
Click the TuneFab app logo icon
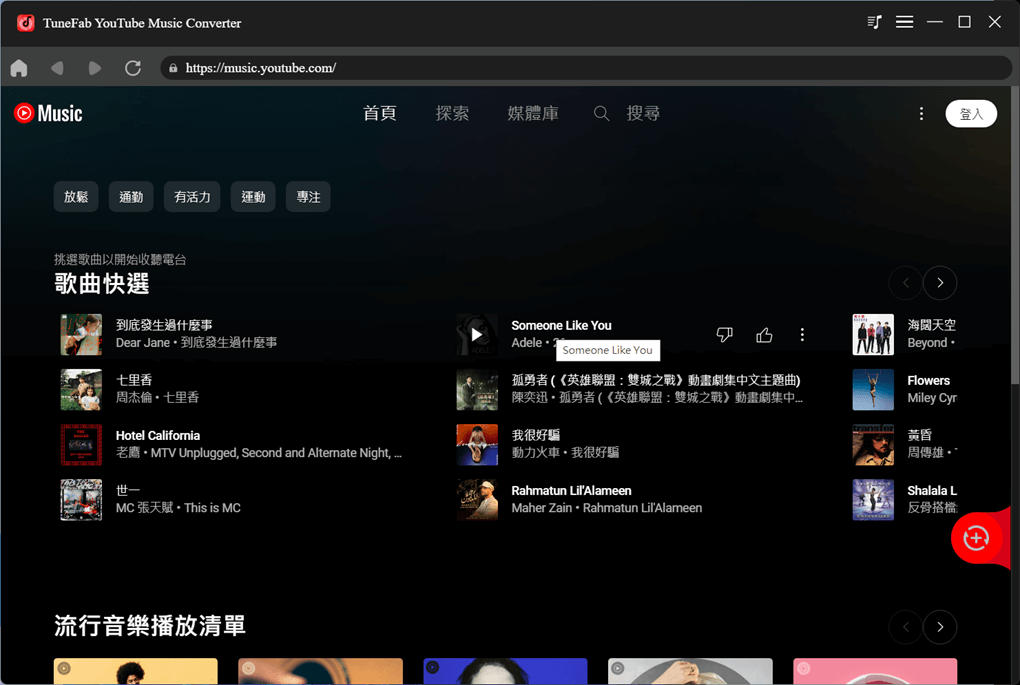(x=25, y=23)
